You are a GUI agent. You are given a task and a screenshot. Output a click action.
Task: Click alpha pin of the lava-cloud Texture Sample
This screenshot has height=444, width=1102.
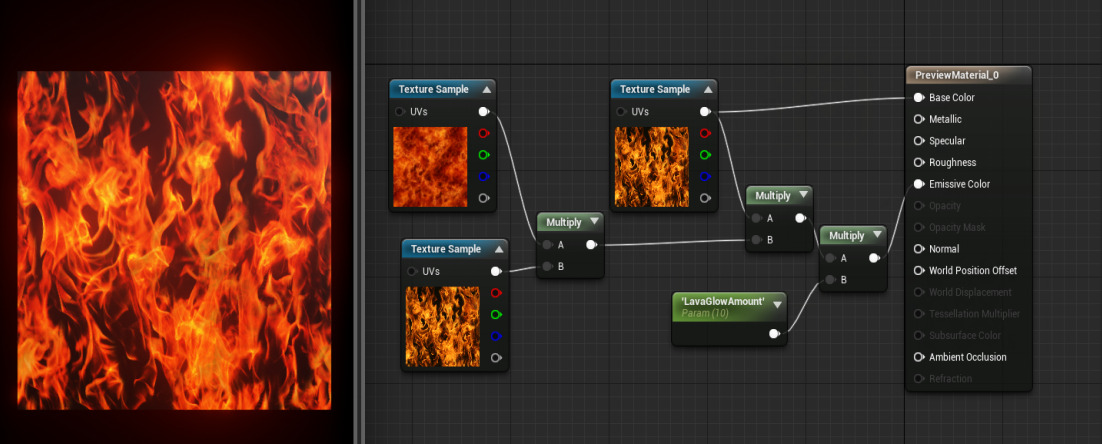click(484, 198)
